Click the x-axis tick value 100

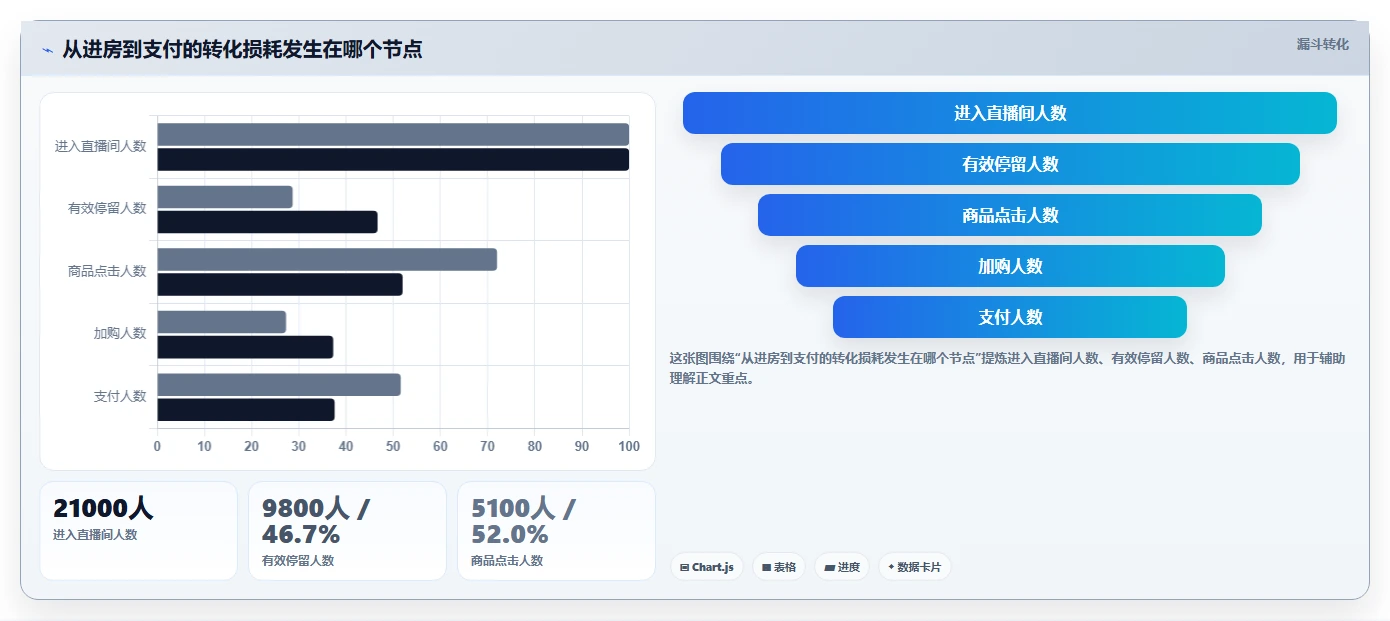pyautogui.click(x=629, y=446)
